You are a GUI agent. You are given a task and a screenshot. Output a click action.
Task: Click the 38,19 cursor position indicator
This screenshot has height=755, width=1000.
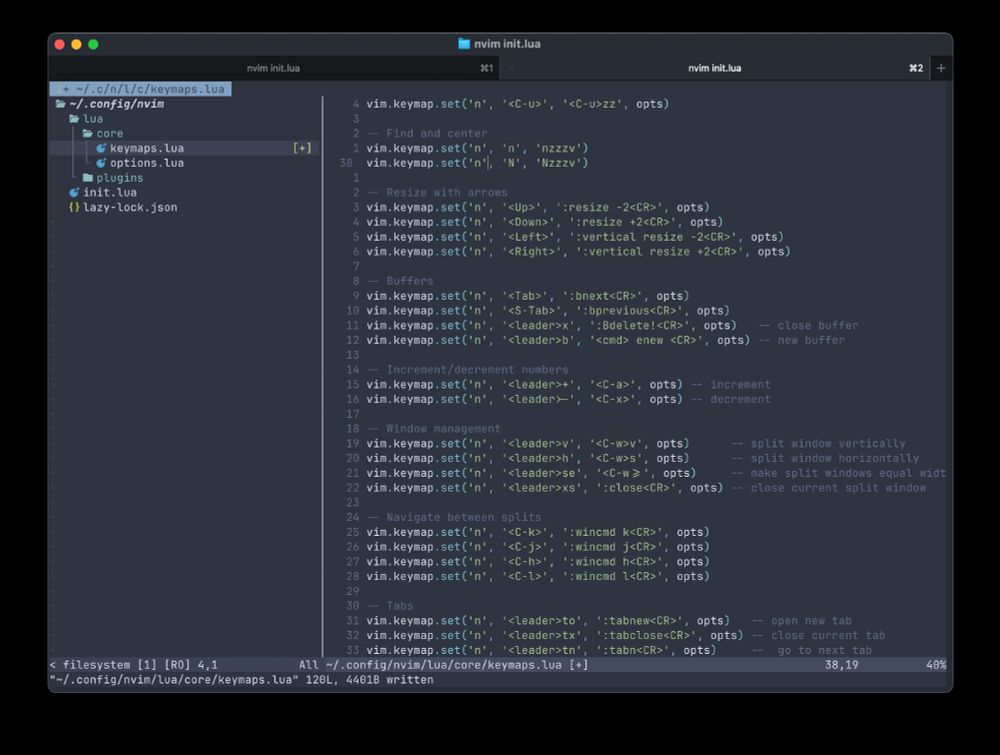[841, 665]
